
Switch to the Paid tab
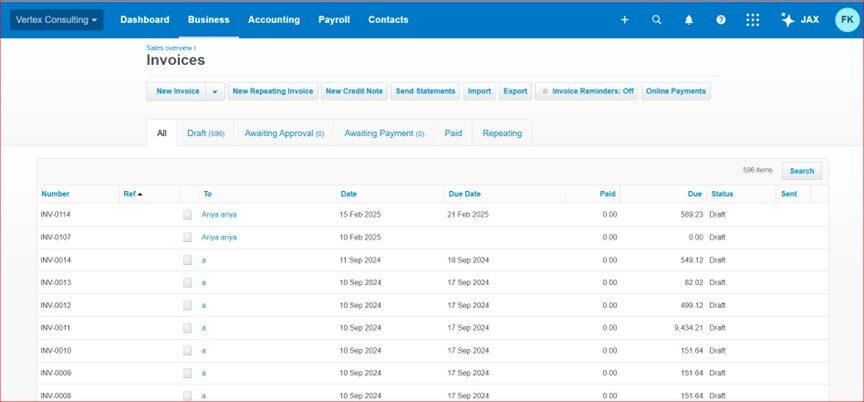click(453, 133)
